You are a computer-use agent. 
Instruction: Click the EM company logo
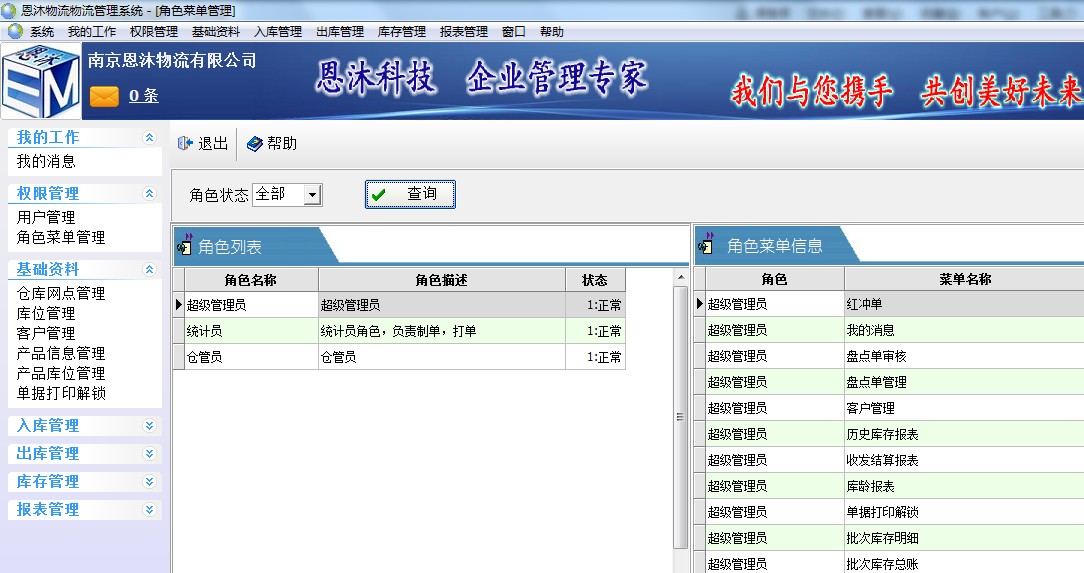point(40,83)
